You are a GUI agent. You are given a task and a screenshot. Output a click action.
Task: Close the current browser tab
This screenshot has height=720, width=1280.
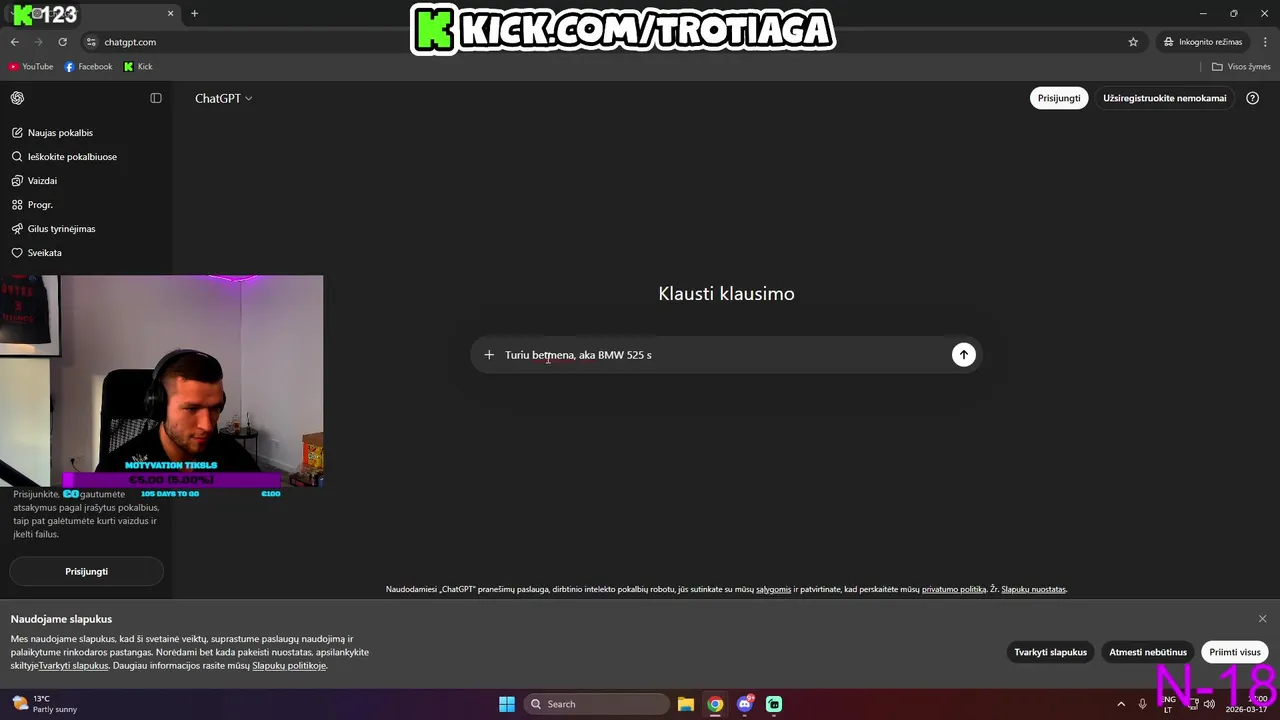click(x=170, y=13)
